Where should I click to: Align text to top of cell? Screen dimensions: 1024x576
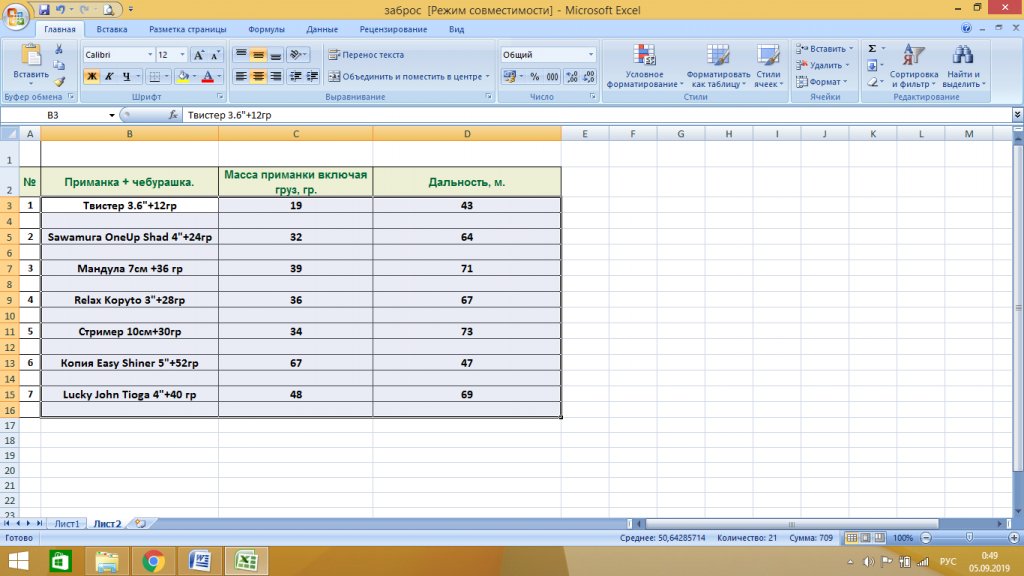(x=241, y=55)
